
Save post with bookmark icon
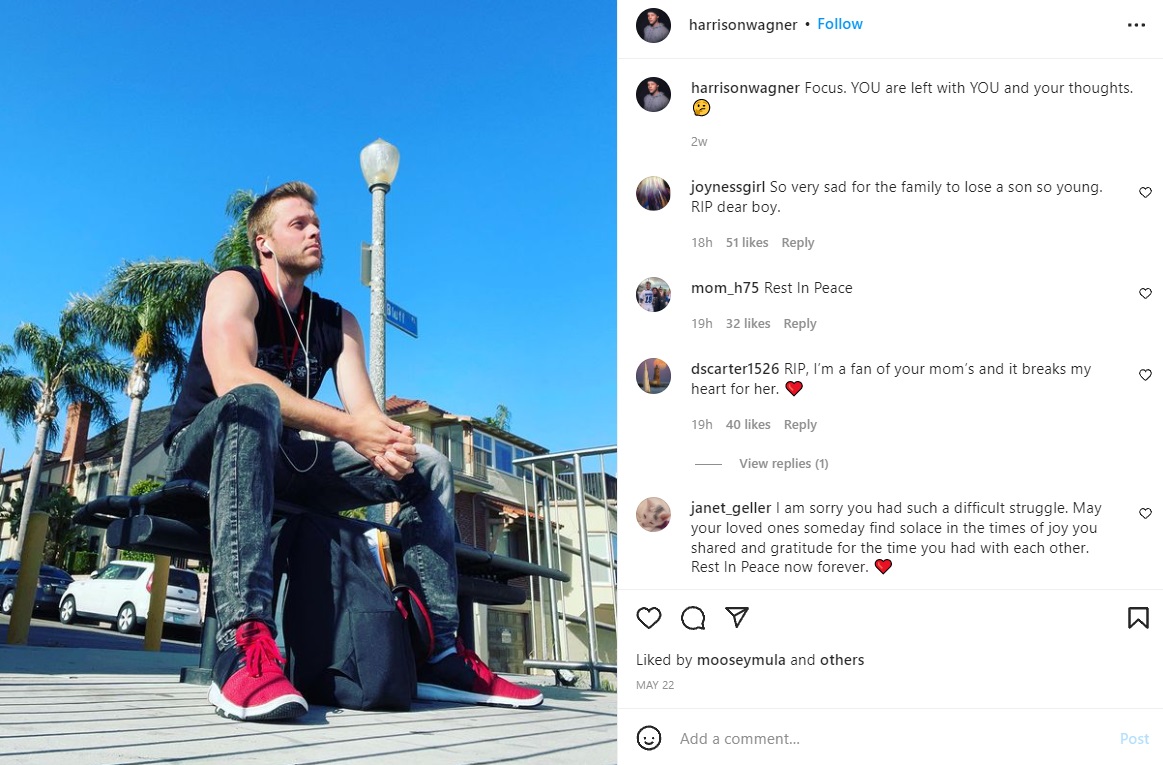1138,617
